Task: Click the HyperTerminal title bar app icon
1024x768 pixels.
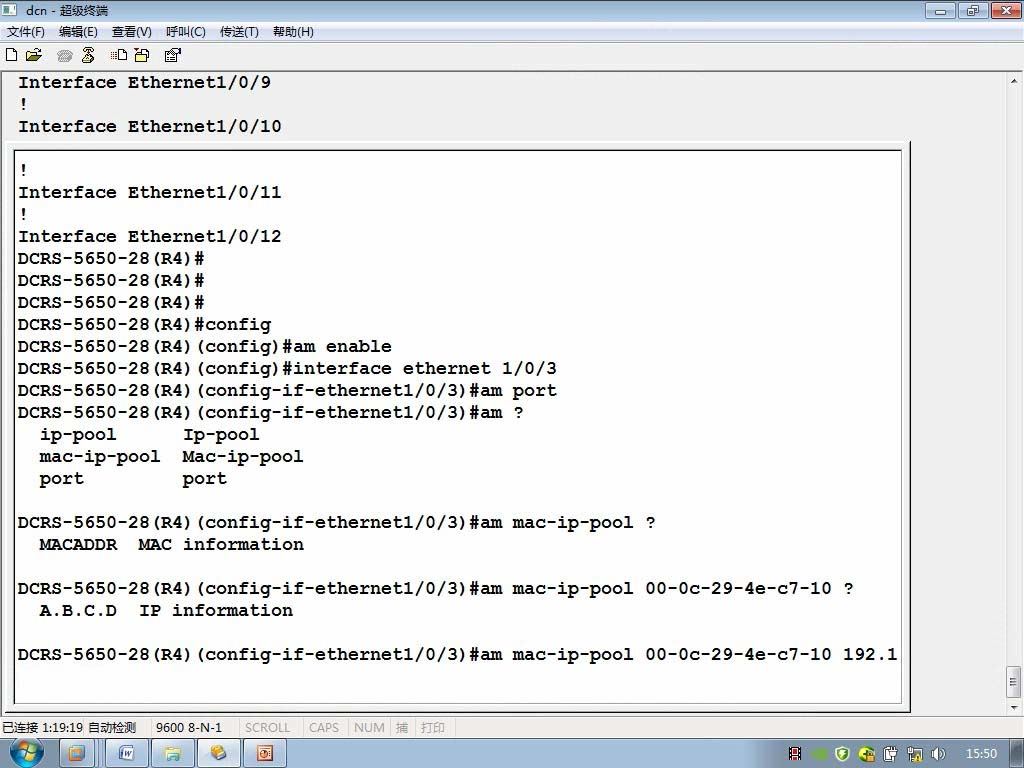Action: [9, 10]
